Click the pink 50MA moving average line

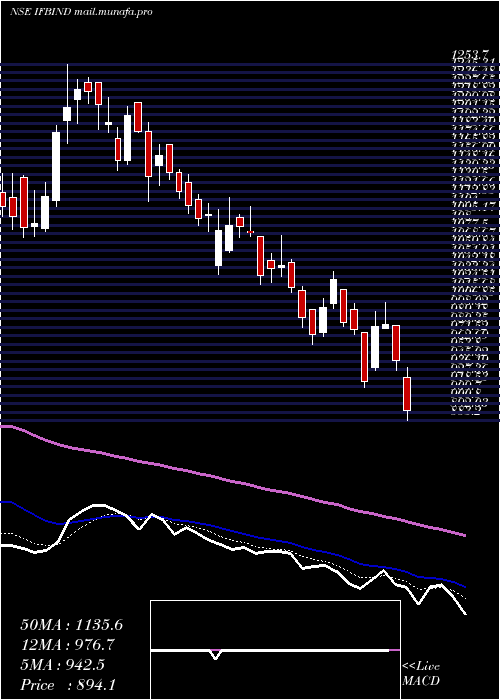(232, 481)
